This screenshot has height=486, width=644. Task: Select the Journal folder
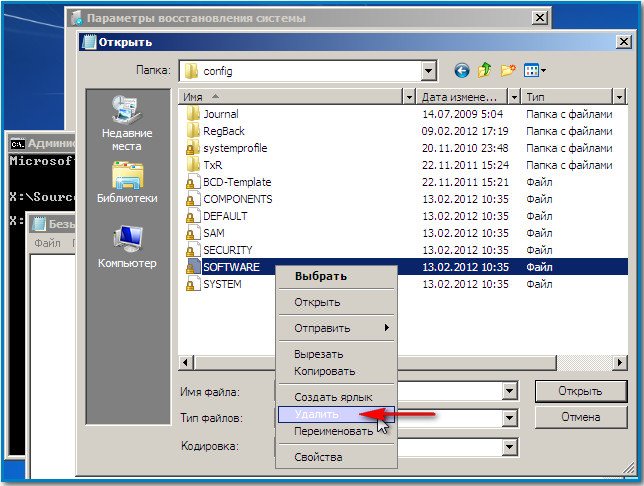220,114
